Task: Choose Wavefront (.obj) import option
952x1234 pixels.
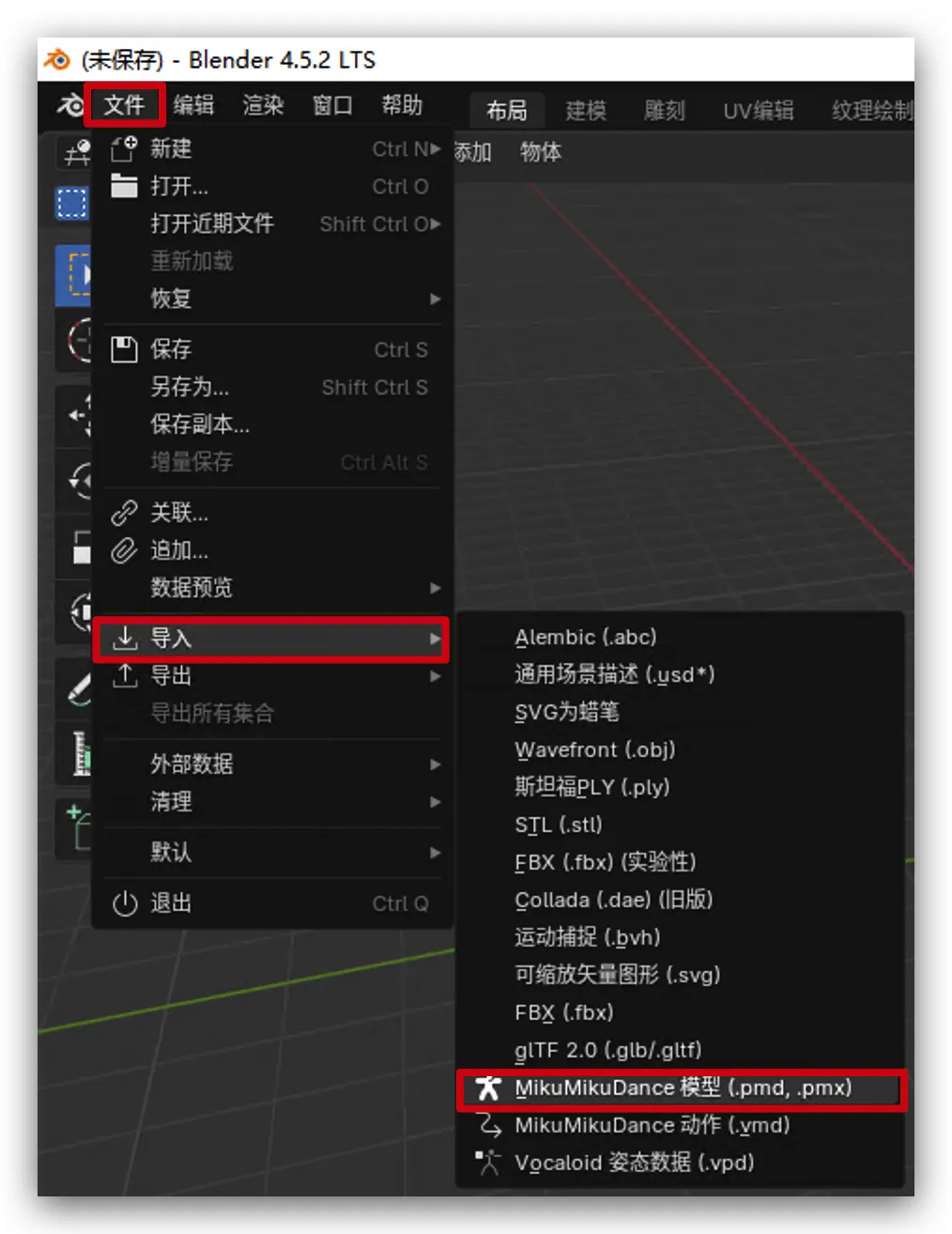Action: point(594,749)
